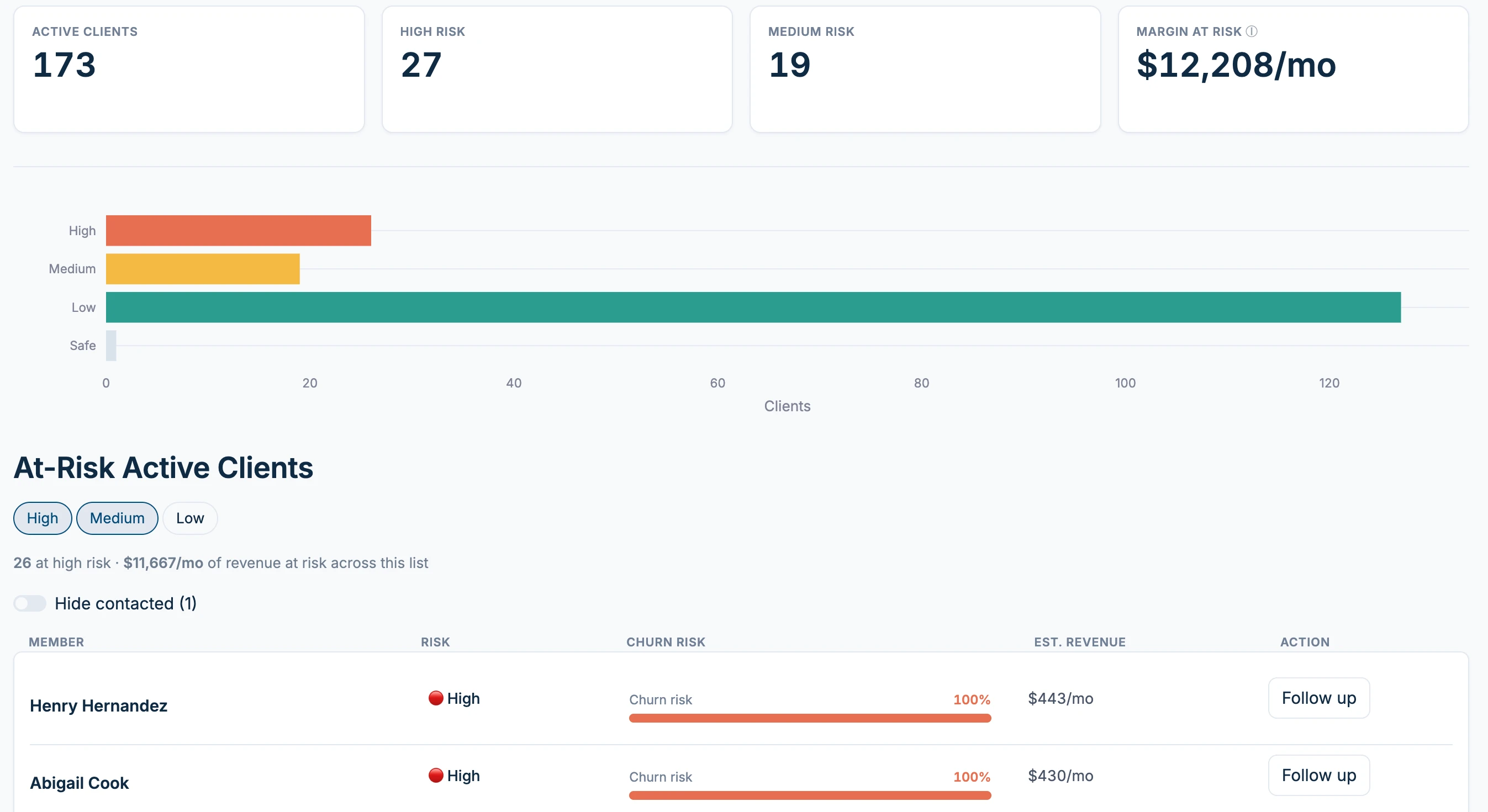The image size is (1488, 812).
Task: Click Abigail Cook's churn risk progress bar
Action: coord(810,795)
